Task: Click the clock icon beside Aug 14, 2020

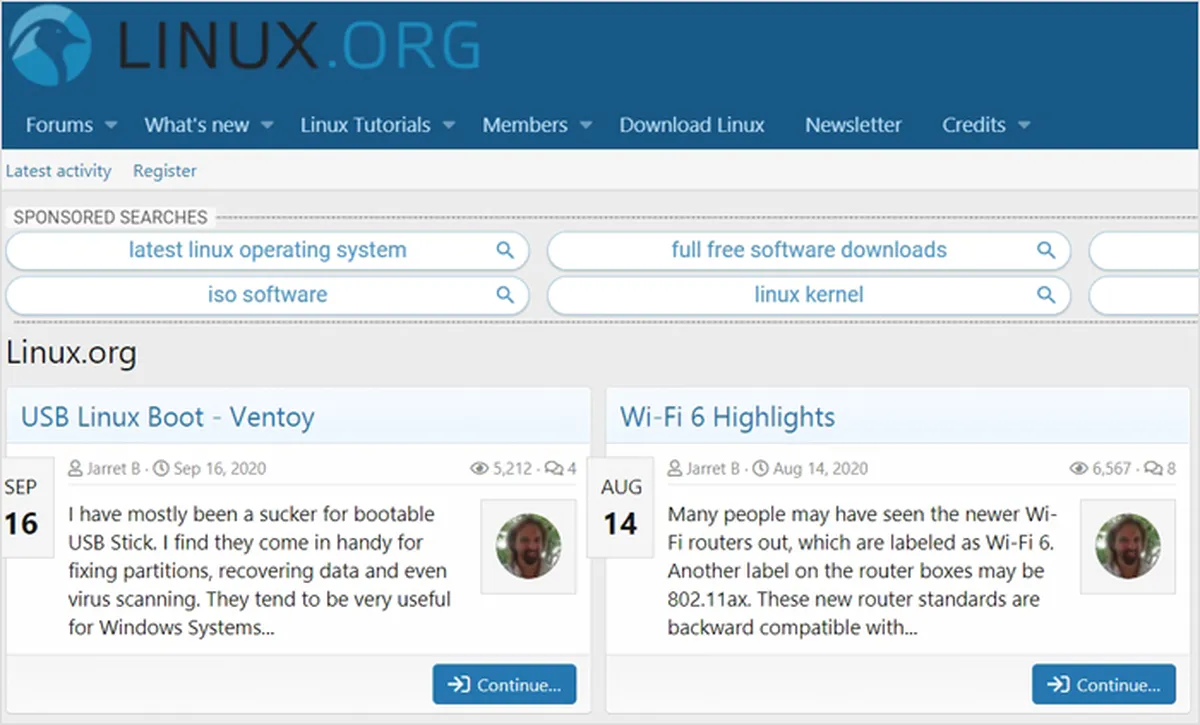Action: (x=760, y=468)
